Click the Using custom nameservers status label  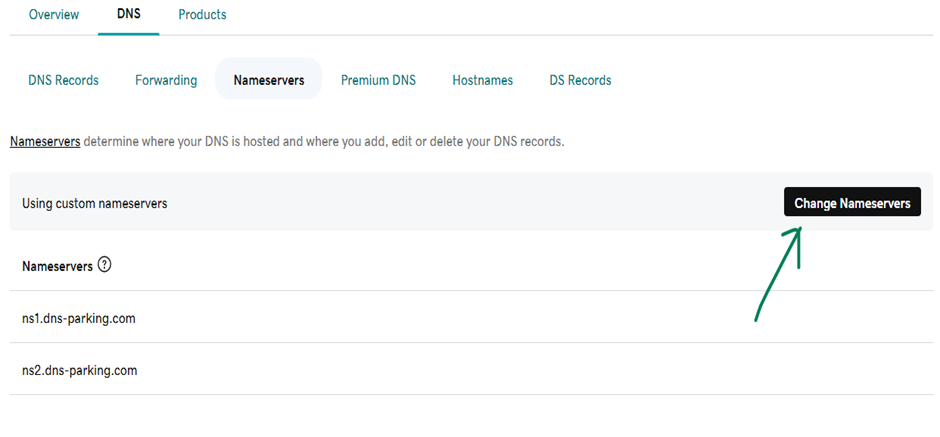tap(95, 204)
